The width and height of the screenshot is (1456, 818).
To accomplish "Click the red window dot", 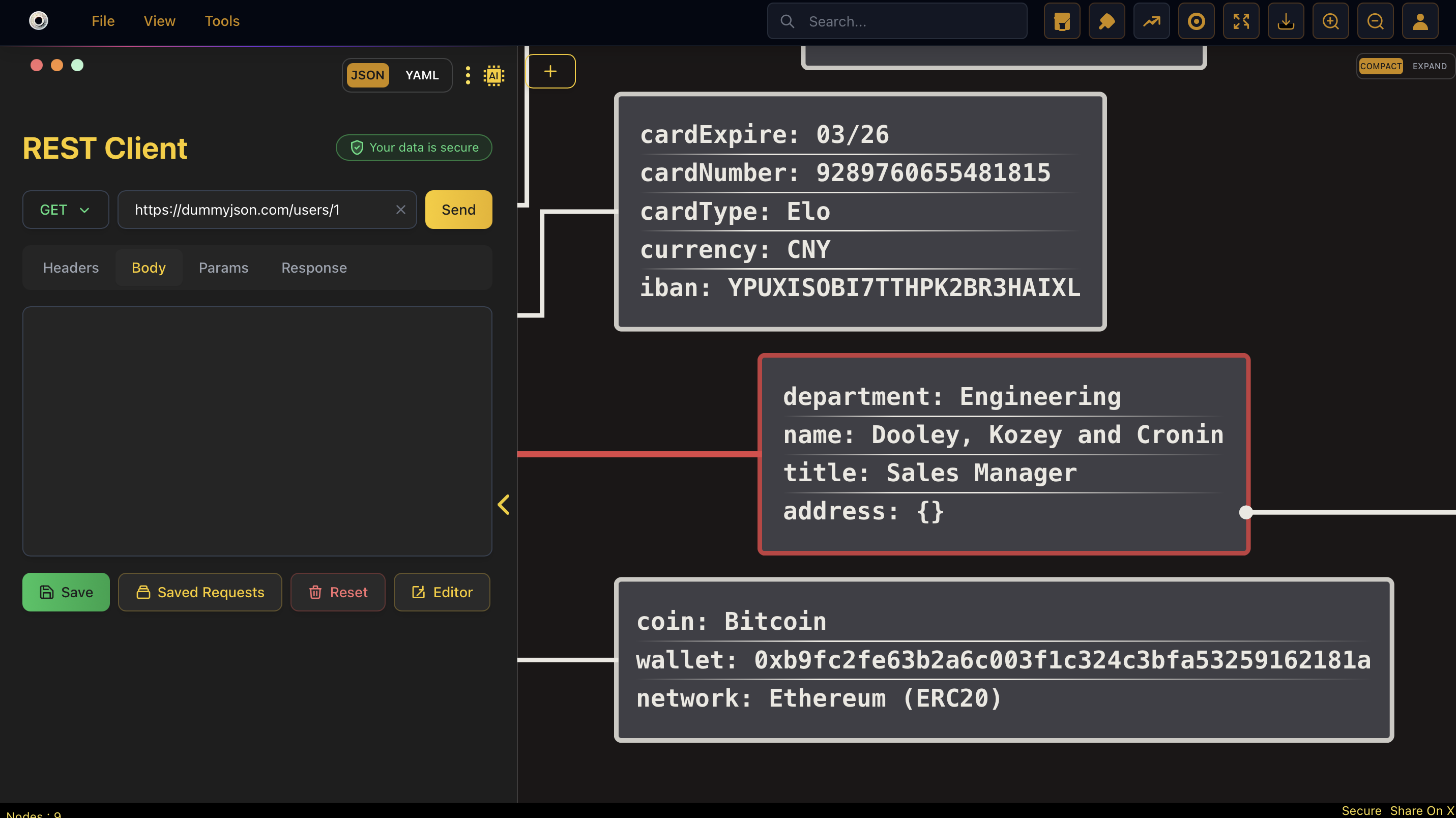I will [x=37, y=65].
